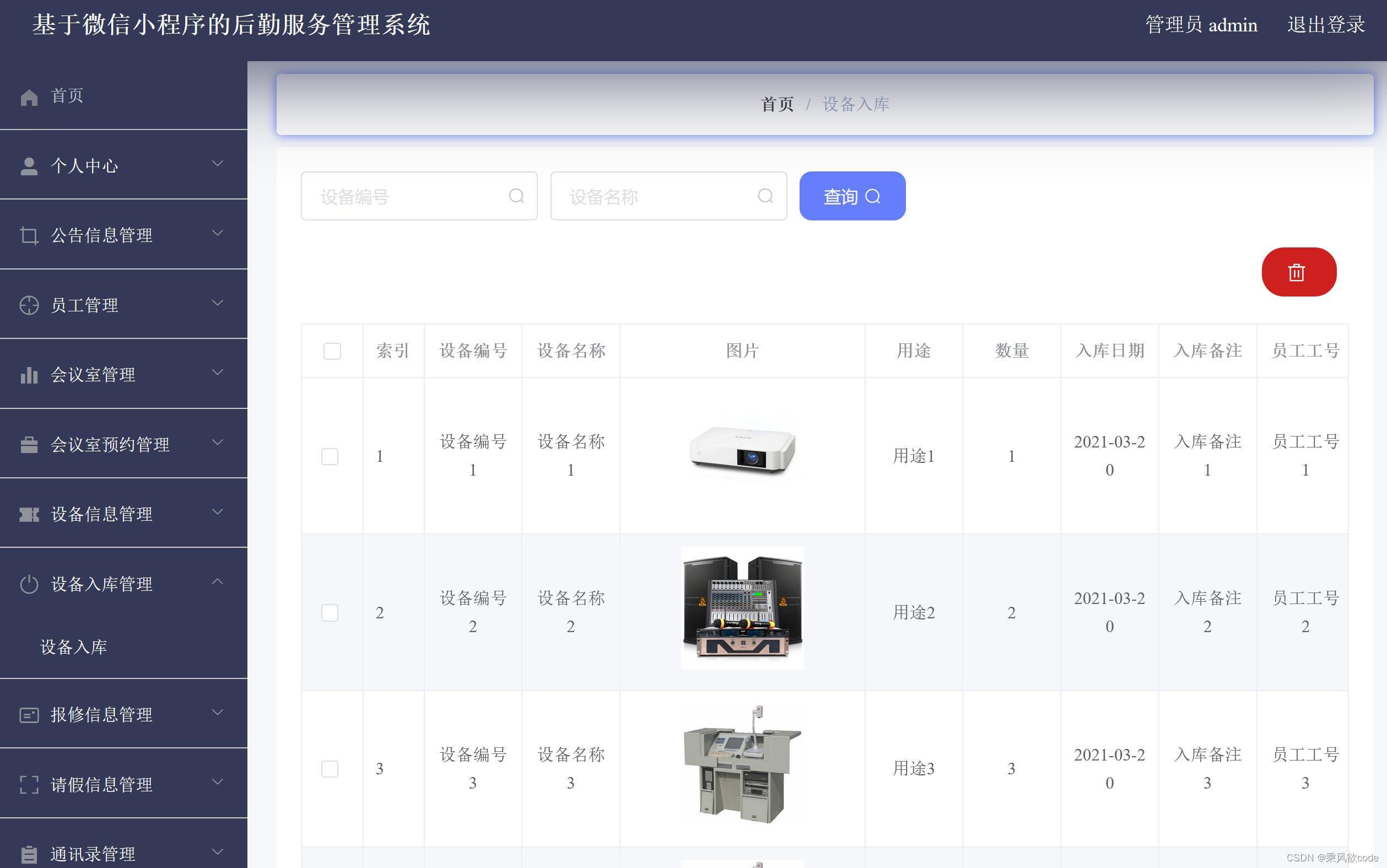Select 首页 in the breadcrumb
The height and width of the screenshot is (868, 1387).
click(777, 104)
